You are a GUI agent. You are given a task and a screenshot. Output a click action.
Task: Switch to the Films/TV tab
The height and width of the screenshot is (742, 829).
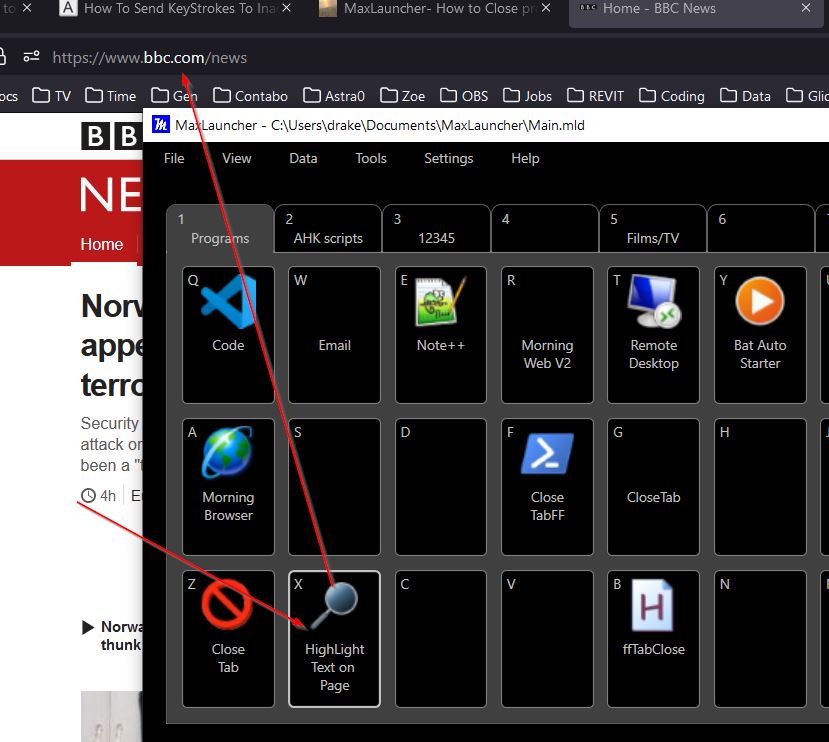(x=652, y=229)
